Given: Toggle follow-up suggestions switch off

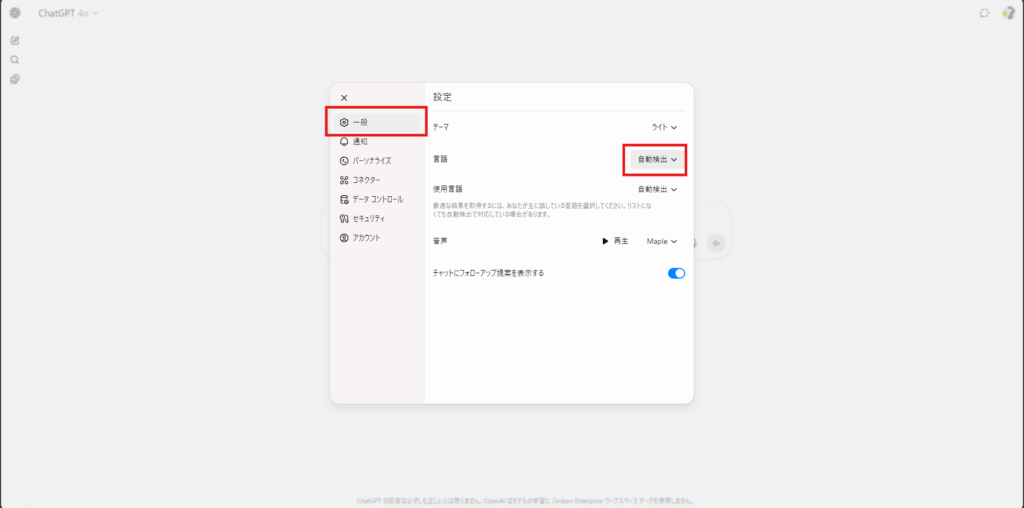Looking at the screenshot, I should [x=676, y=274].
